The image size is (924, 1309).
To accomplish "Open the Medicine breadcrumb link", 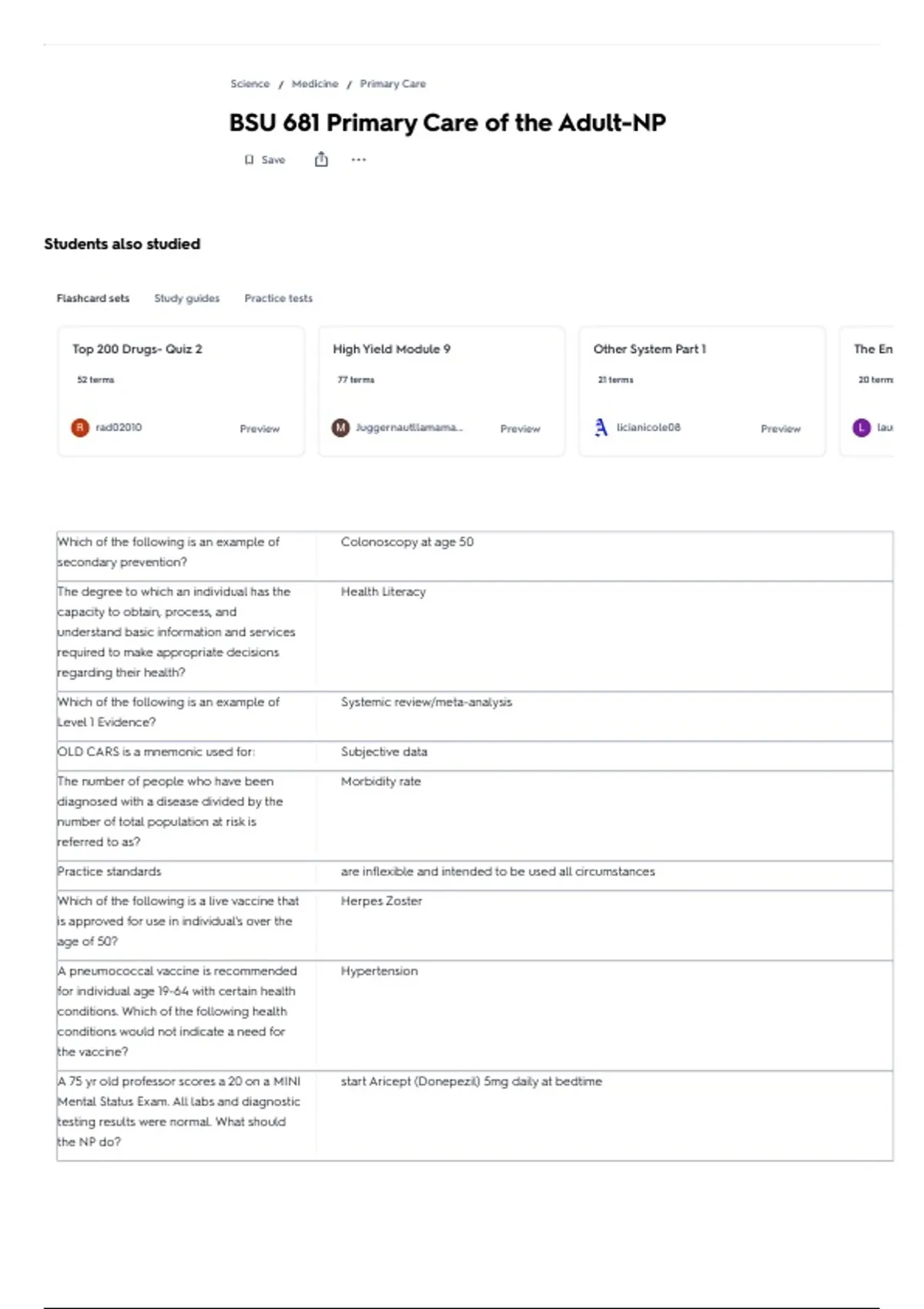I will click(x=315, y=84).
